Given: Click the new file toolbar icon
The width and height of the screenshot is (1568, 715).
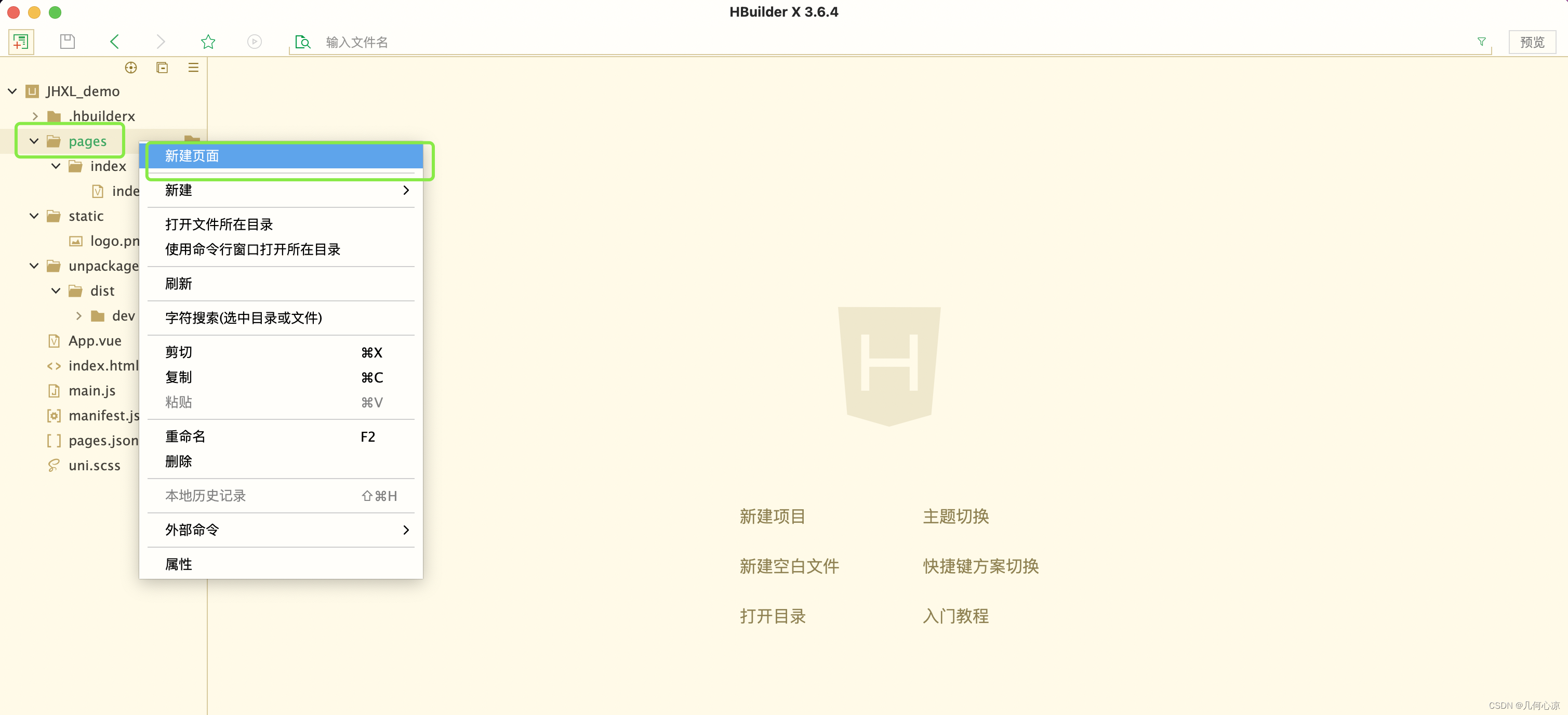Looking at the screenshot, I should 21,42.
